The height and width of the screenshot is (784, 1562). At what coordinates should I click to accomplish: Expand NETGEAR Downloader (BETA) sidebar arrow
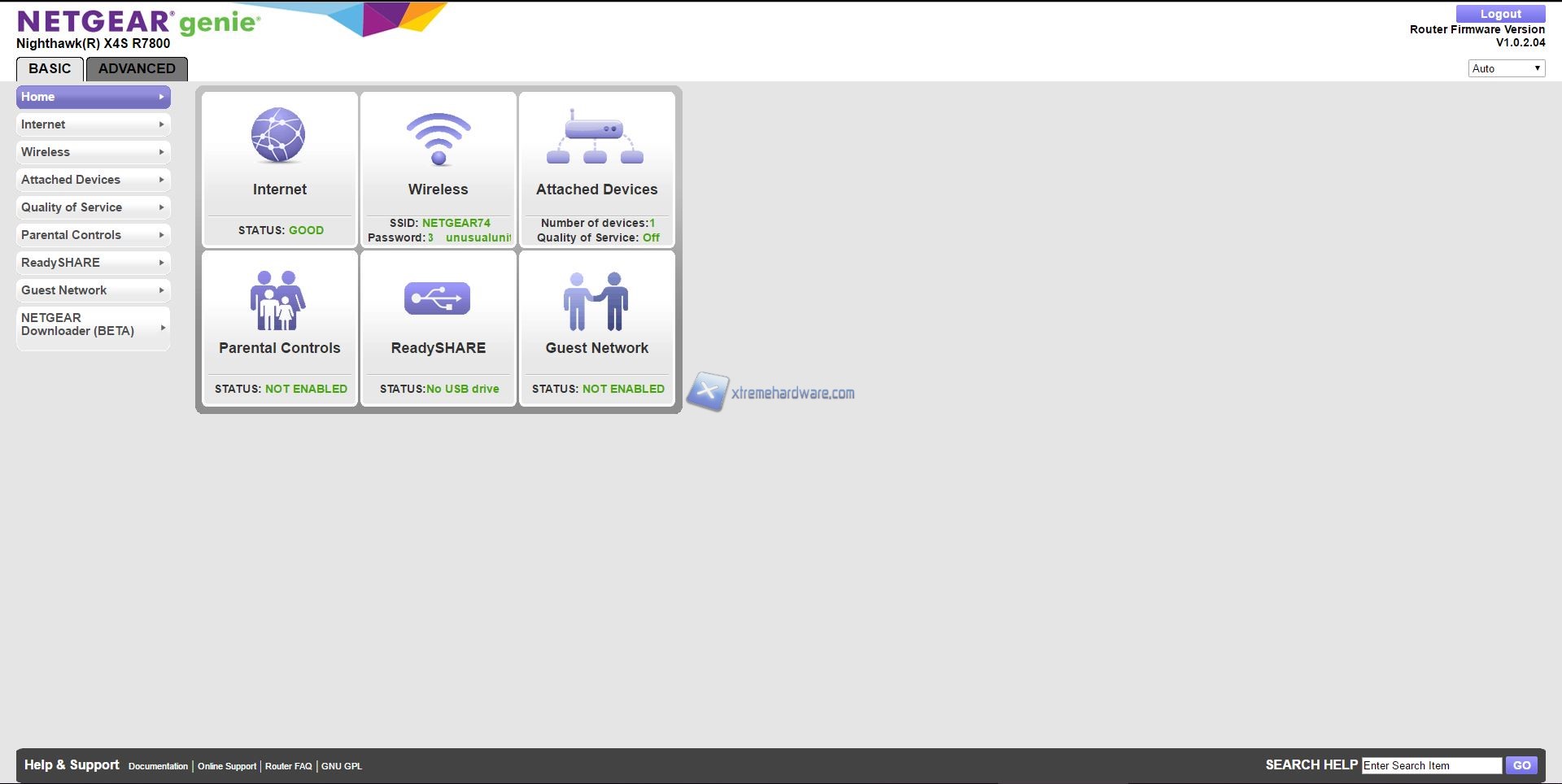click(163, 328)
